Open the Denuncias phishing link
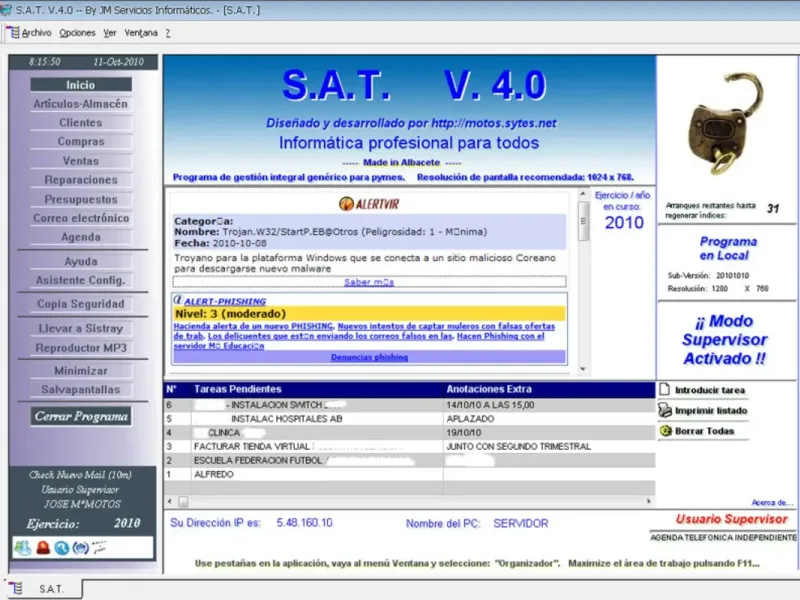Image resolution: width=800 pixels, height=600 pixels. pyautogui.click(x=369, y=357)
